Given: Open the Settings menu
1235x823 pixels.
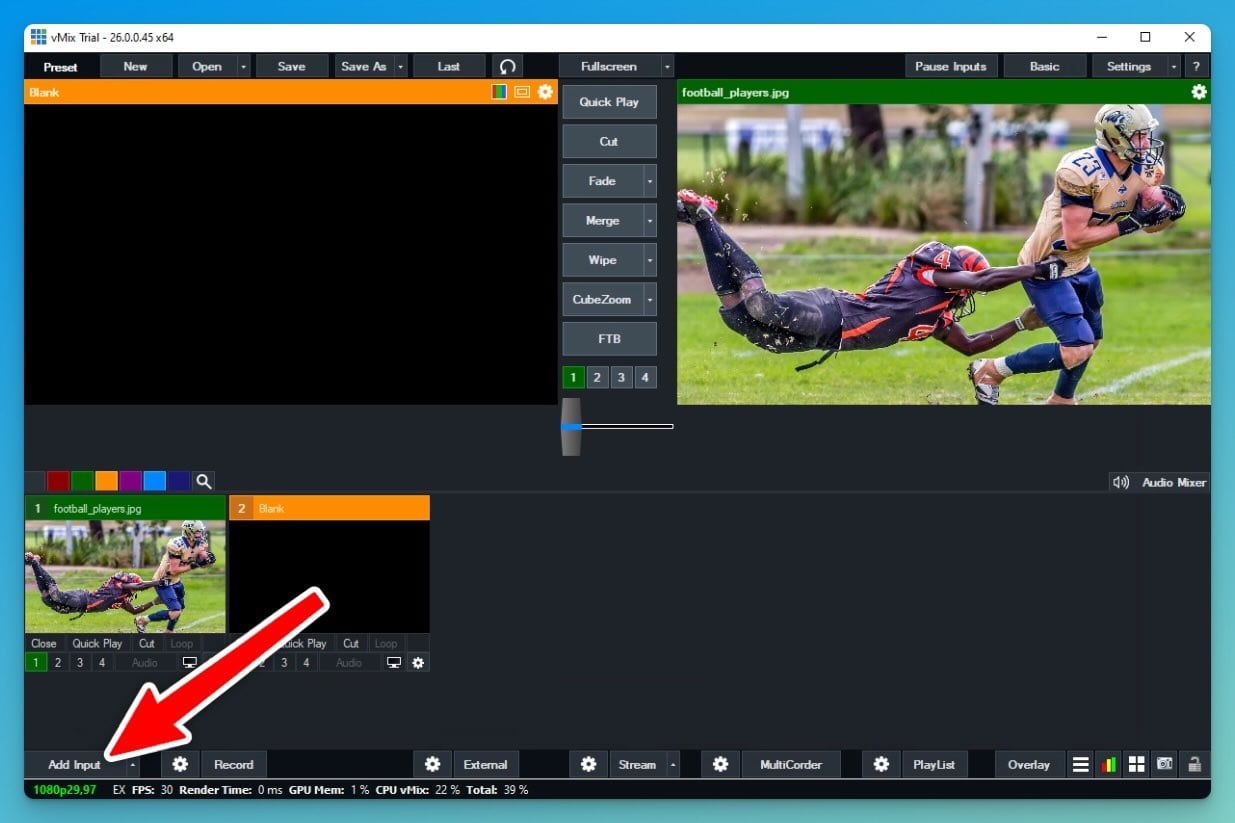Looking at the screenshot, I should pyautogui.click(x=1129, y=66).
